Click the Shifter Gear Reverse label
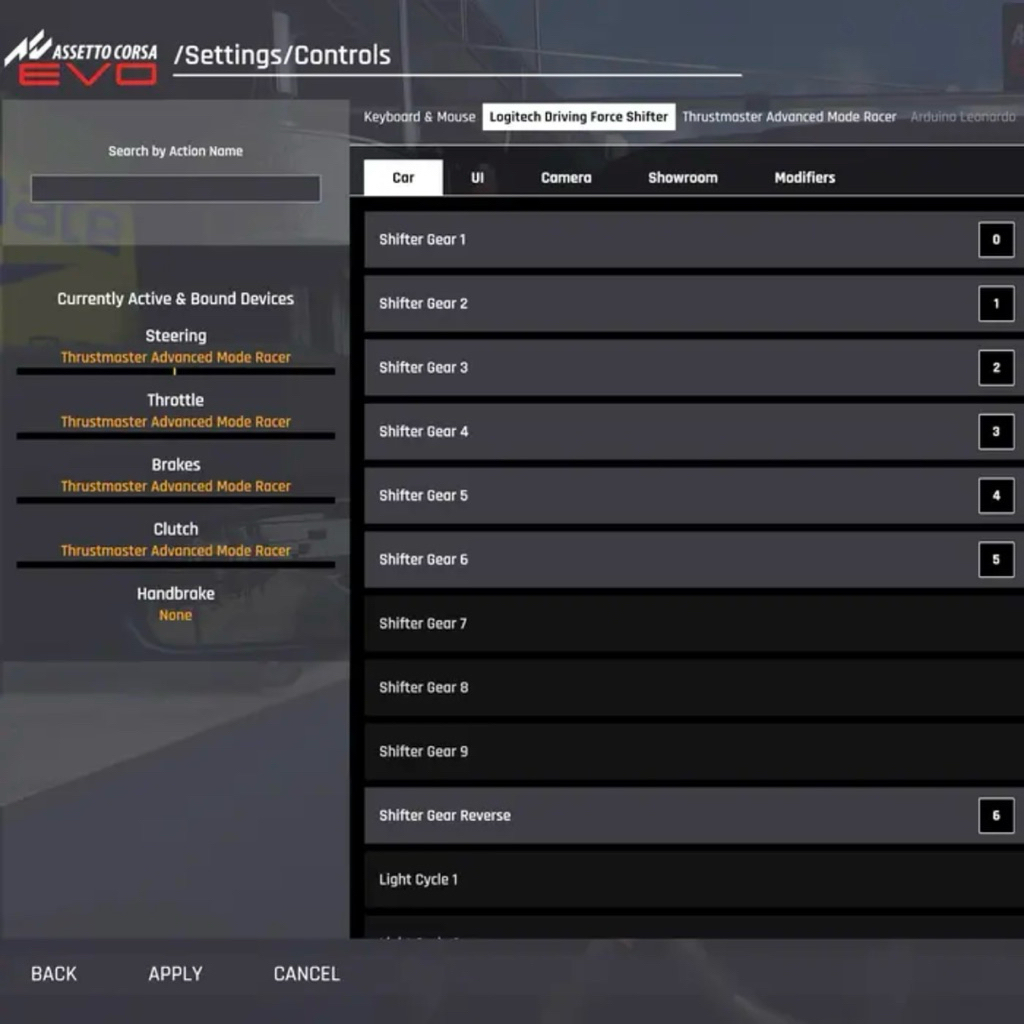Viewport: 1024px width, 1024px height. pyautogui.click(x=445, y=816)
